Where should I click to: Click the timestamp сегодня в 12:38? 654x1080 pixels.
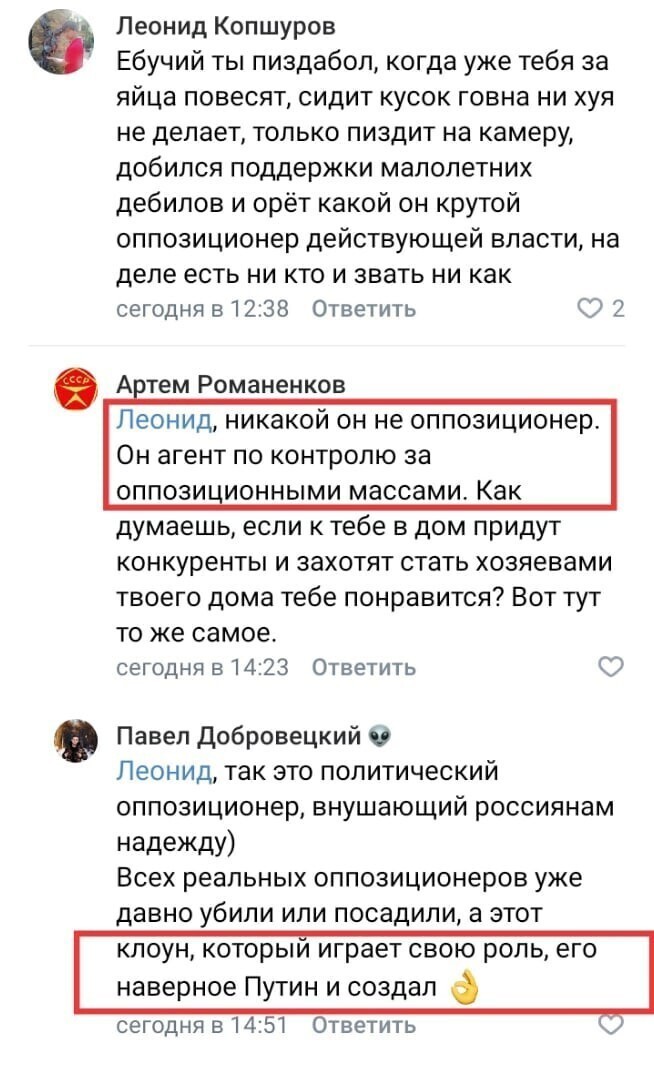202,309
